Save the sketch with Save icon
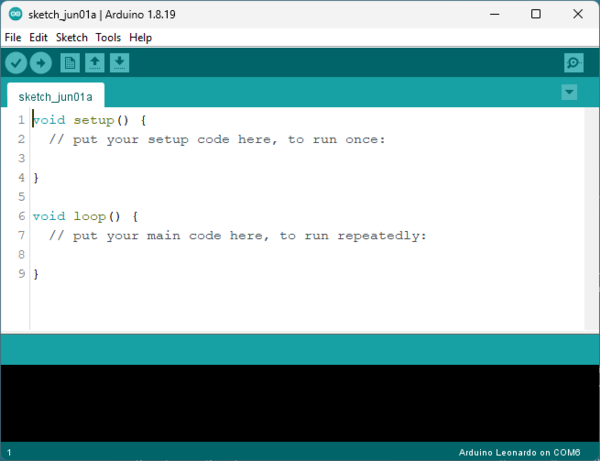Viewport: 600px width, 461px height. click(120, 63)
